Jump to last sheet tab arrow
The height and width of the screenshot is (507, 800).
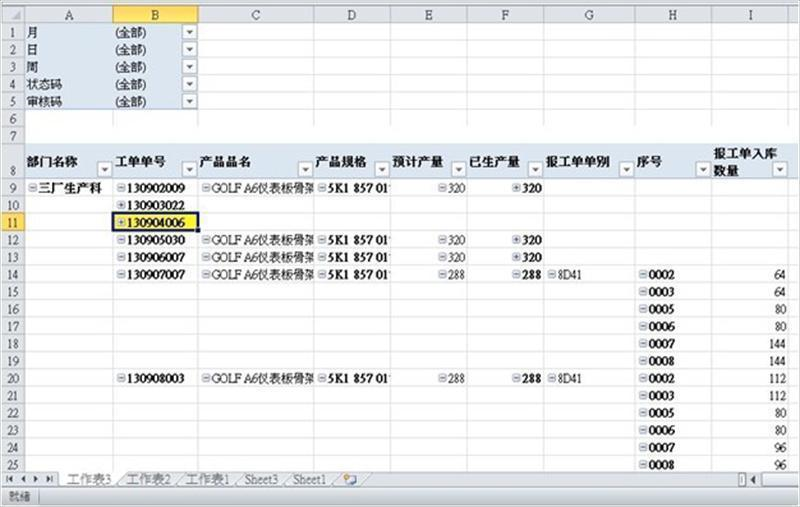tap(49, 479)
